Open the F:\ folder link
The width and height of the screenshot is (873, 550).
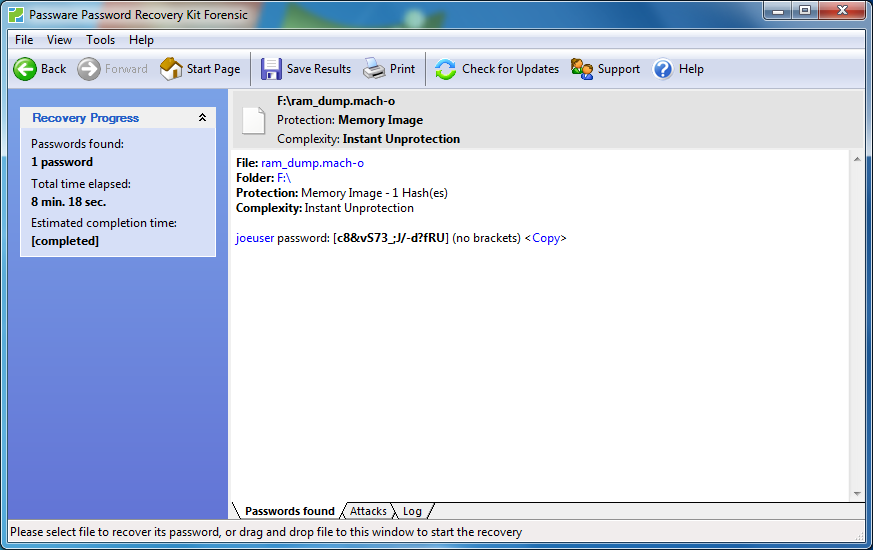[283, 178]
